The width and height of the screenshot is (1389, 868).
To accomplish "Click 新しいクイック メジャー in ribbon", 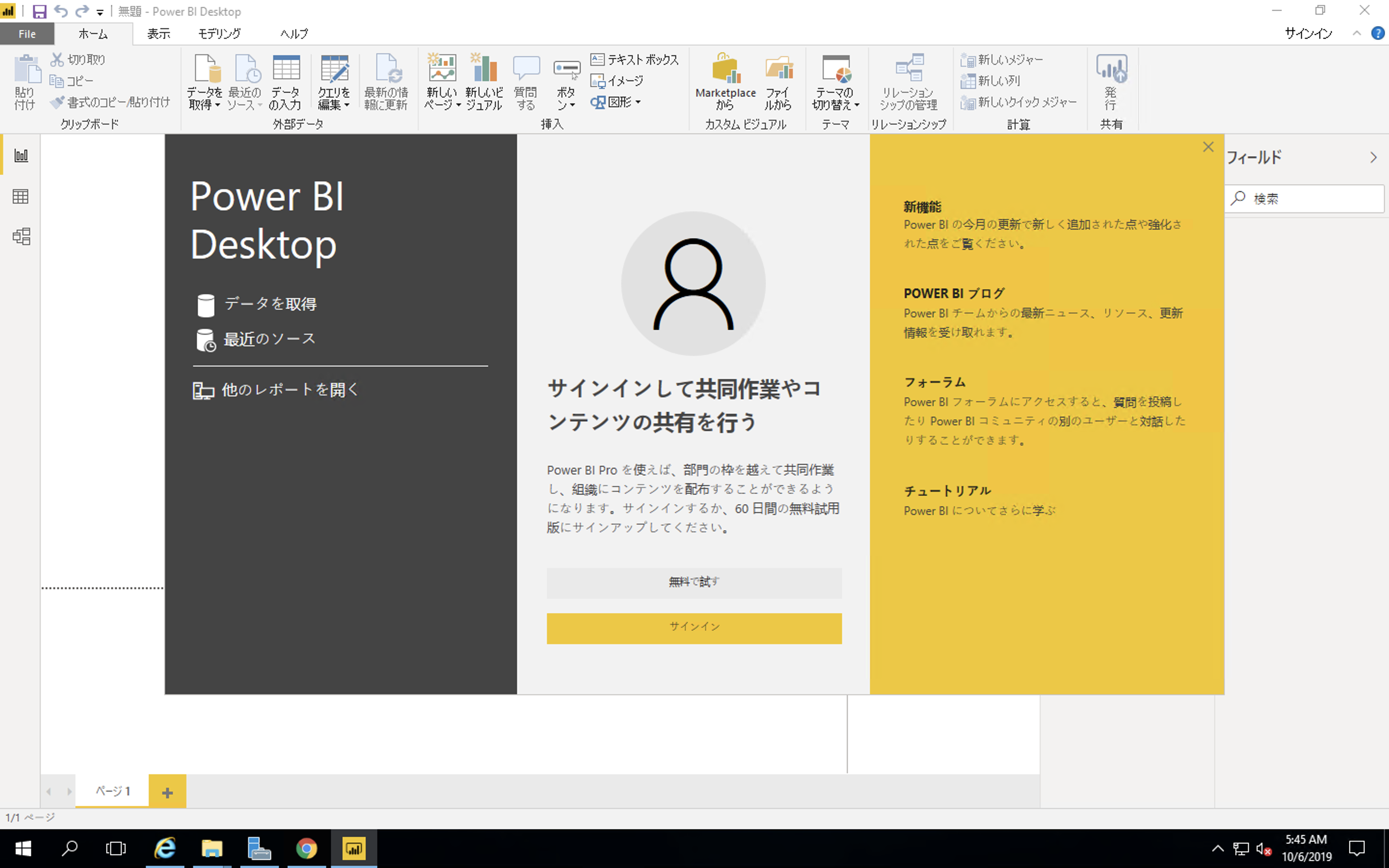I will [x=1019, y=102].
